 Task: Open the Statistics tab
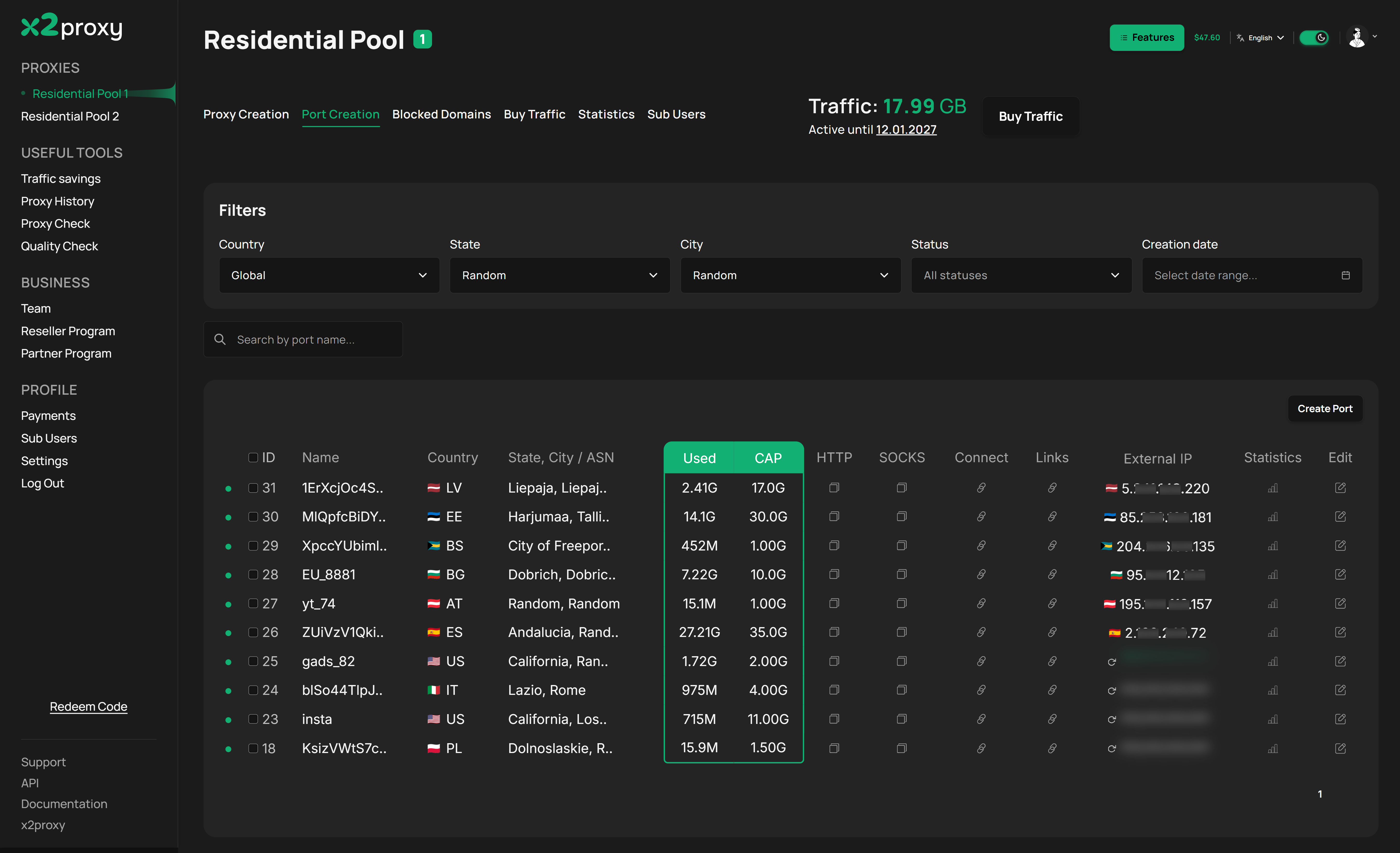coord(606,114)
